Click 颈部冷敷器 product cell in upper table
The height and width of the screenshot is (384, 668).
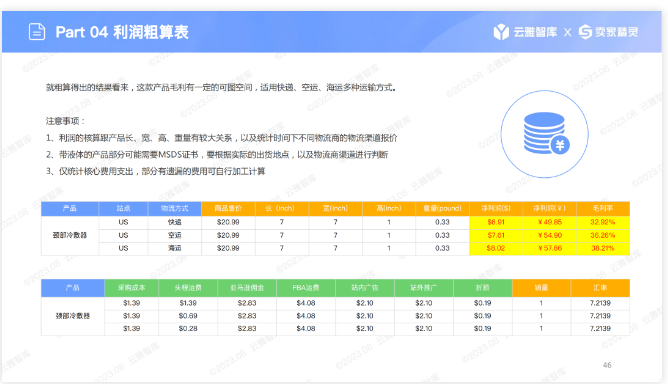point(70,235)
